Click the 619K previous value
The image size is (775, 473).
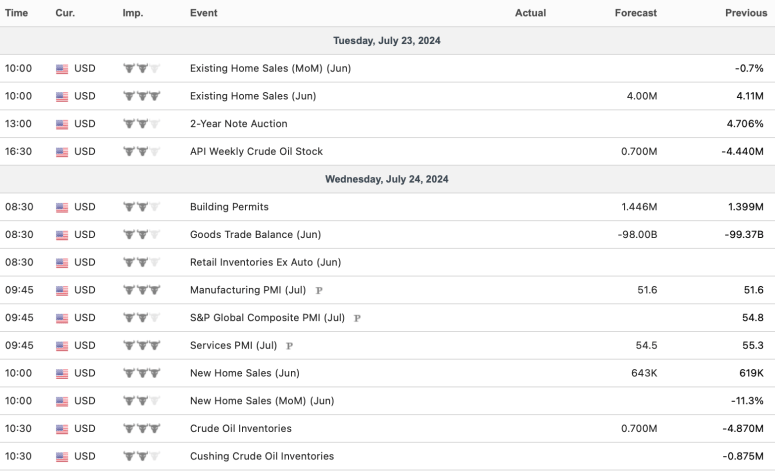(x=751, y=373)
